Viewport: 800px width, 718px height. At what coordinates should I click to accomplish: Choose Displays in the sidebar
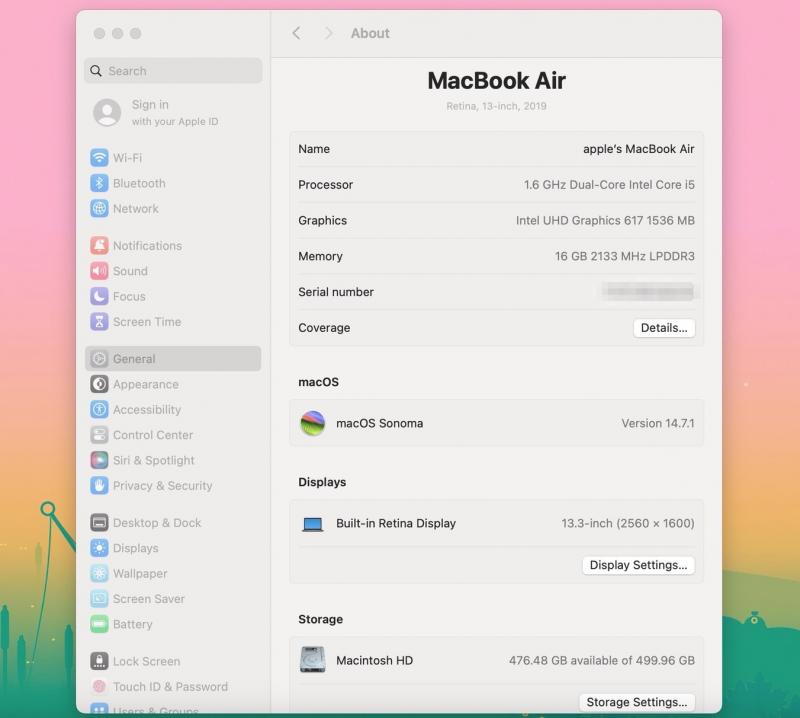pyautogui.click(x=124, y=548)
